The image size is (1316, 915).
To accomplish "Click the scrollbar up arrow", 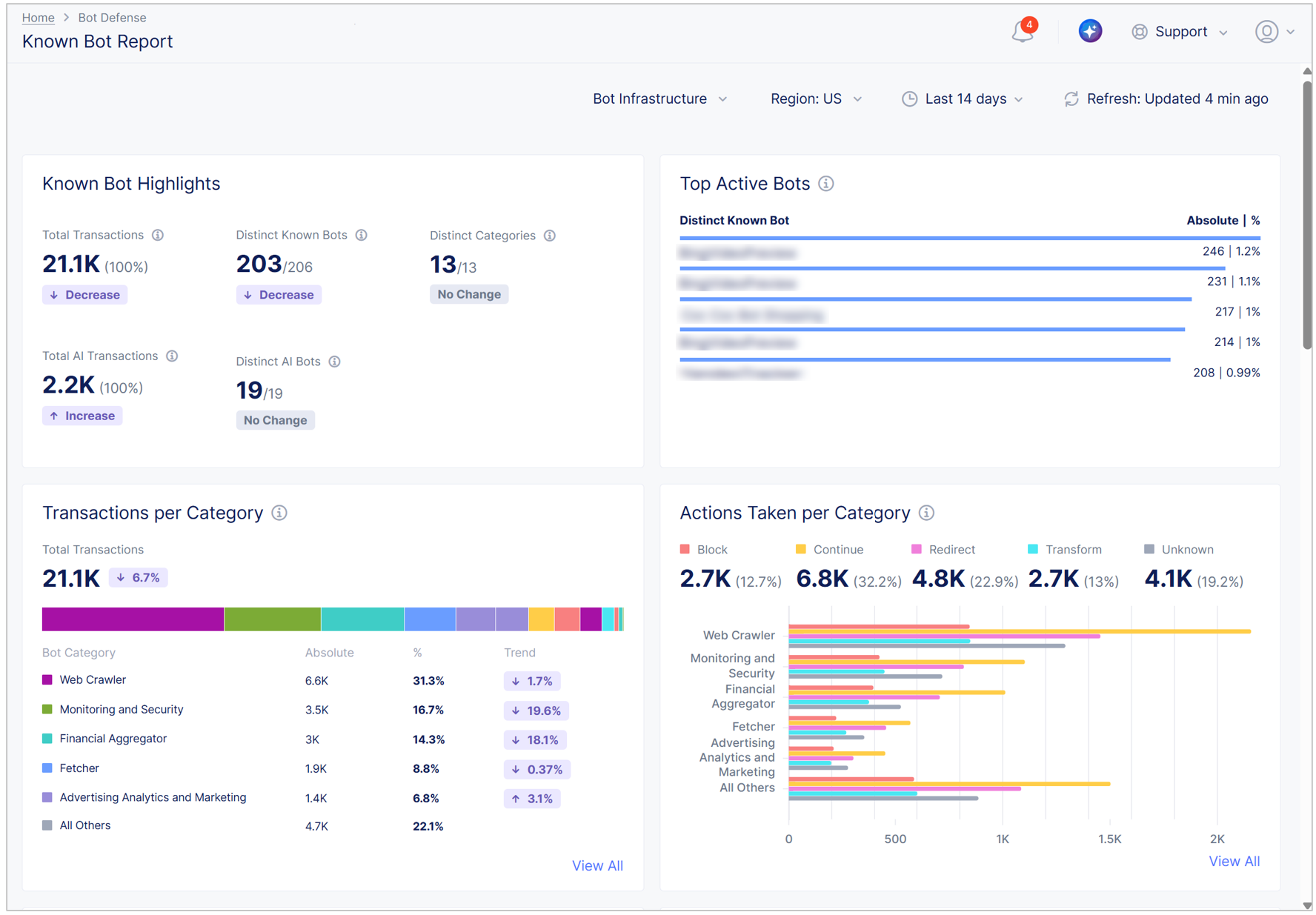I will coord(1307,71).
